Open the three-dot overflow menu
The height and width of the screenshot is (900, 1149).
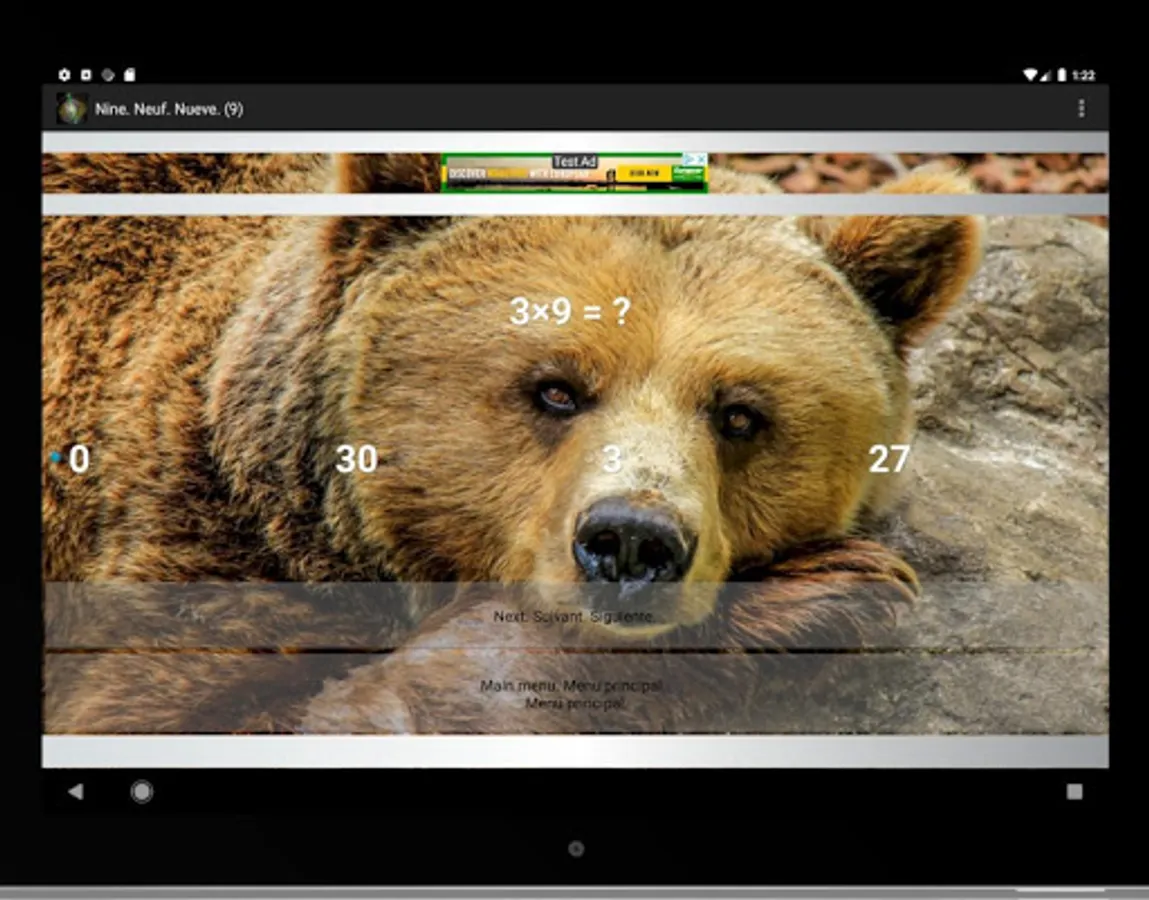tap(1081, 108)
